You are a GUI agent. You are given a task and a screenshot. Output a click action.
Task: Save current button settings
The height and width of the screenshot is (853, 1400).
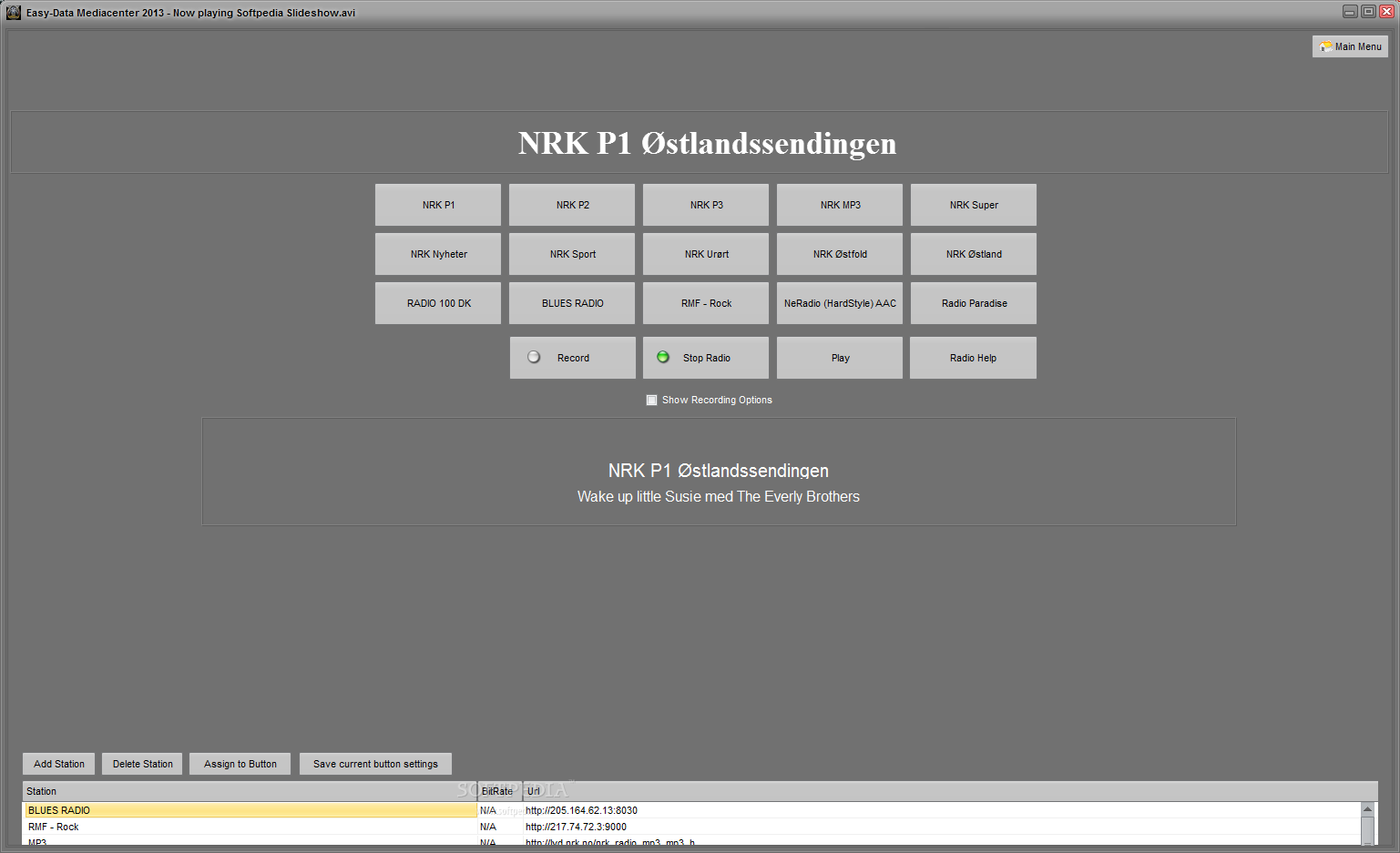click(x=375, y=764)
